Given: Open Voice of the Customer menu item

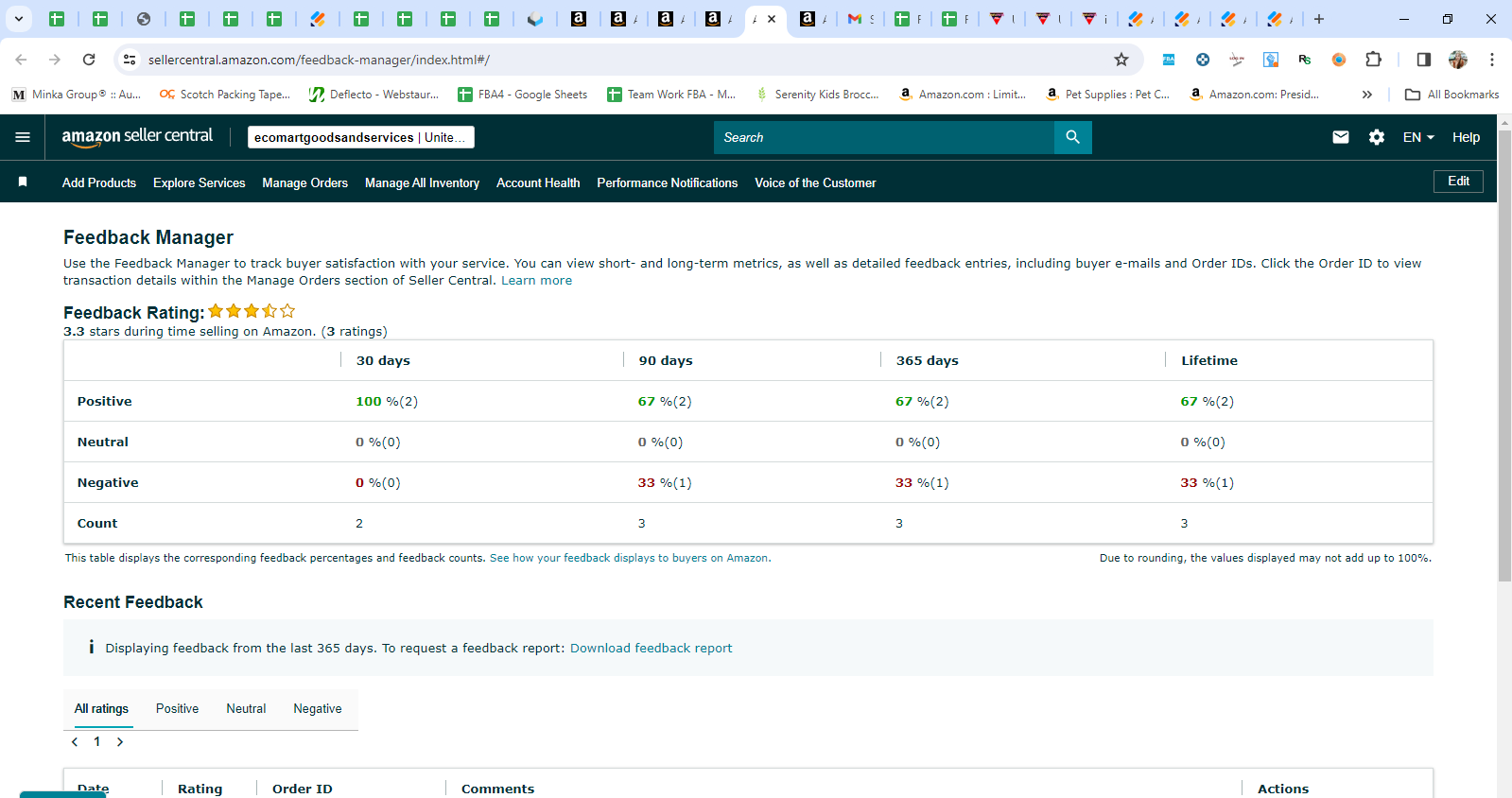Looking at the screenshot, I should point(815,182).
